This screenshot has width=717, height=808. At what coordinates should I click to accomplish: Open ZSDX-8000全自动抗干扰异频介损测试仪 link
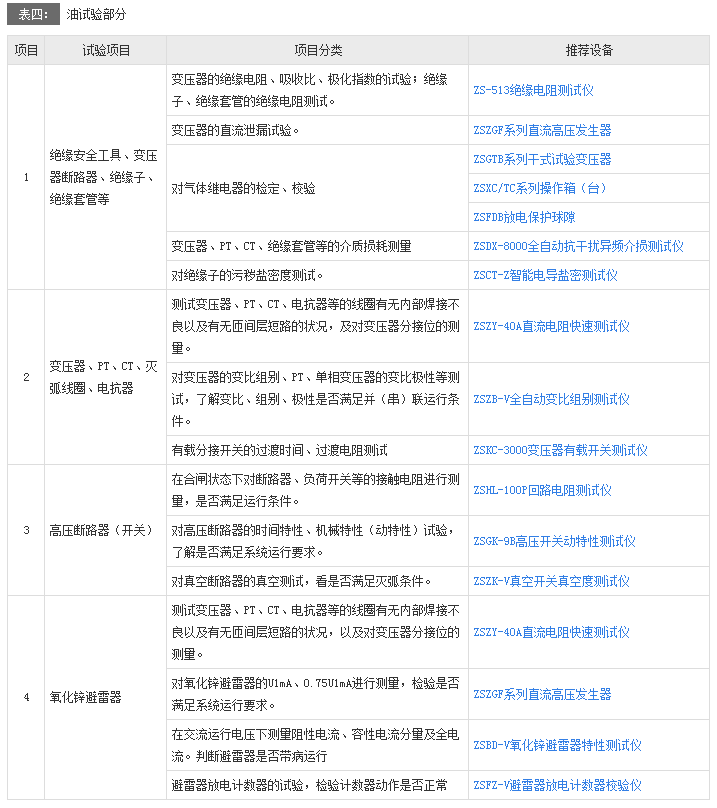pyautogui.click(x=578, y=246)
